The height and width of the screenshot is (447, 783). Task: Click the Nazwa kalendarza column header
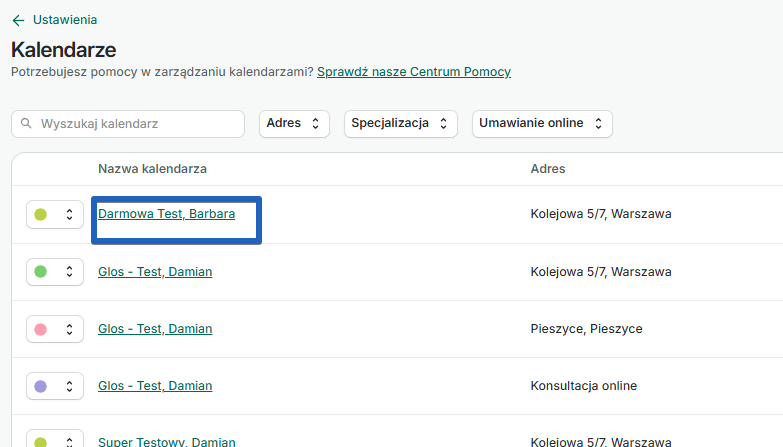152,169
